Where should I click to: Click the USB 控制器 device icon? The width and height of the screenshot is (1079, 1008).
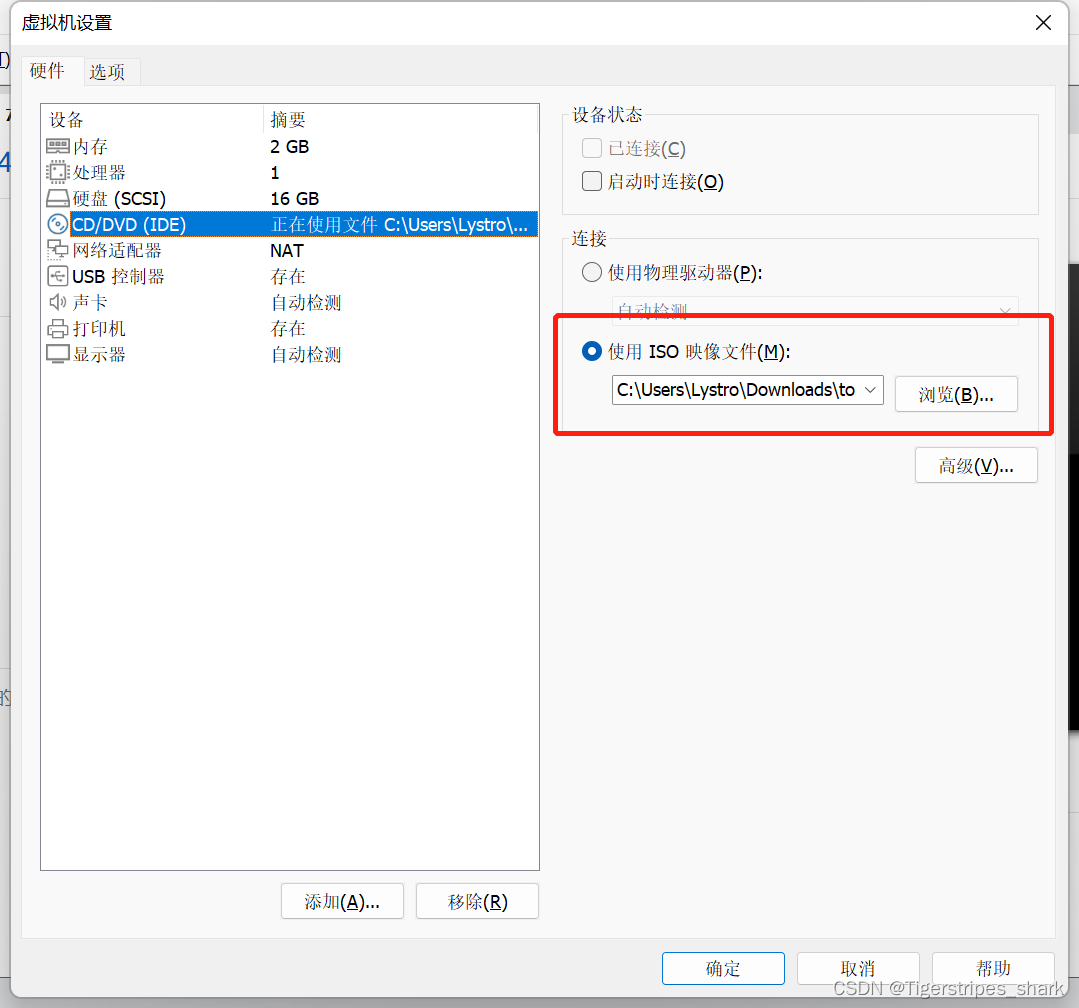click(57, 276)
